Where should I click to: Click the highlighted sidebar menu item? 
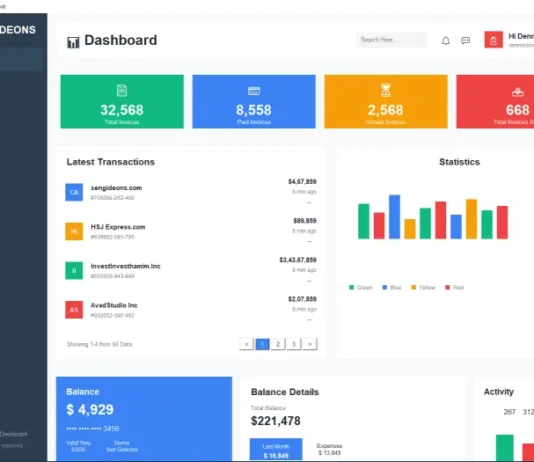coord(21,59)
